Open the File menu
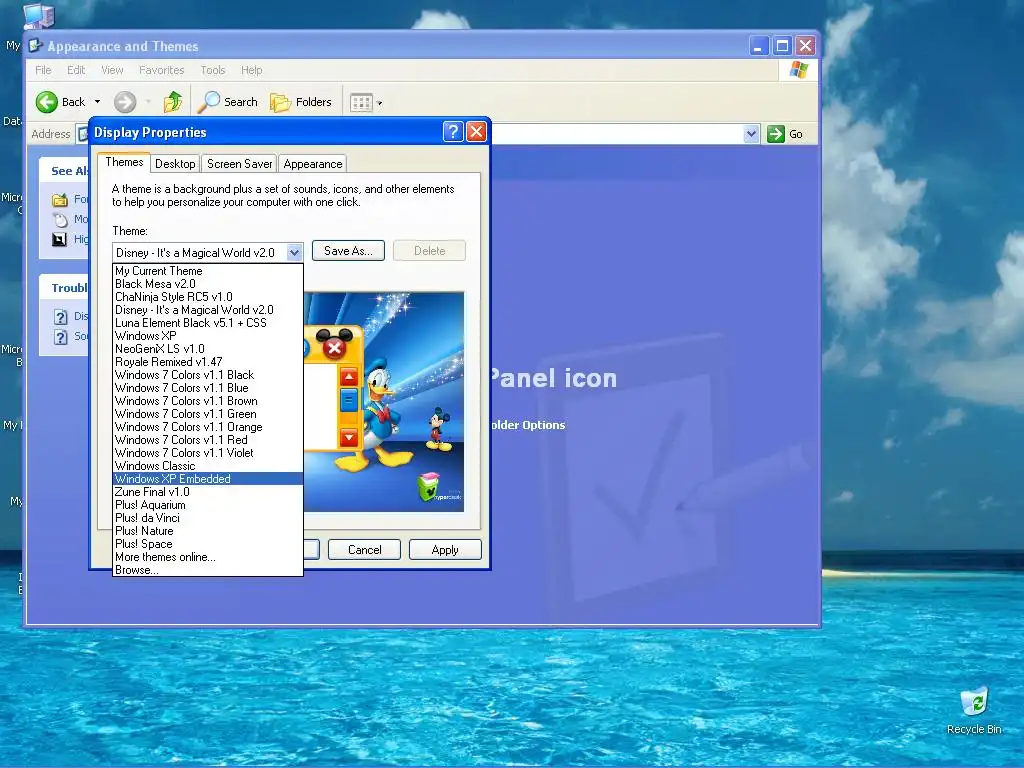Screen dimensions: 1024x768 [43, 70]
